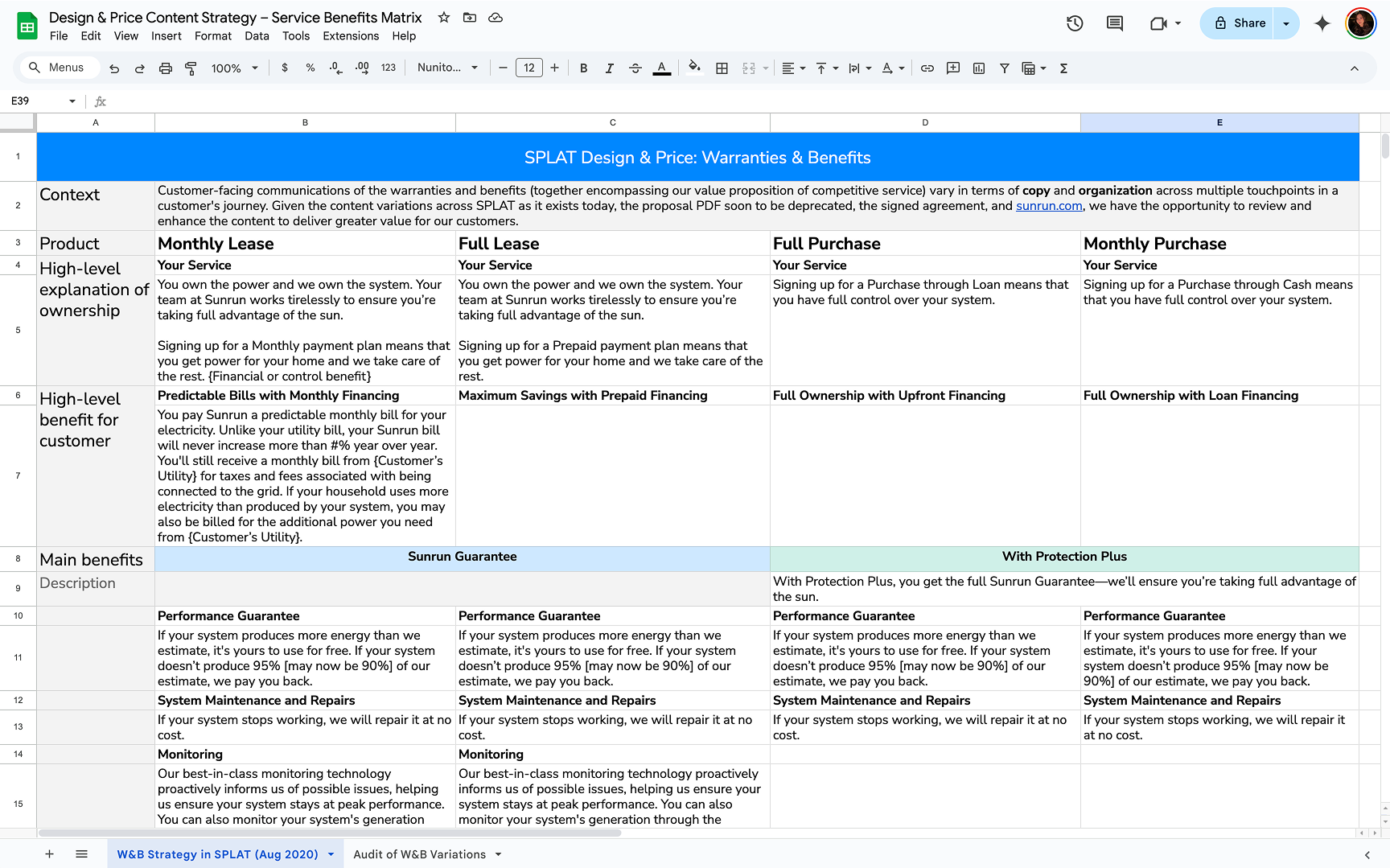Open Gemini sparkle icon
This screenshot has width=1390, height=868.
point(1322,23)
